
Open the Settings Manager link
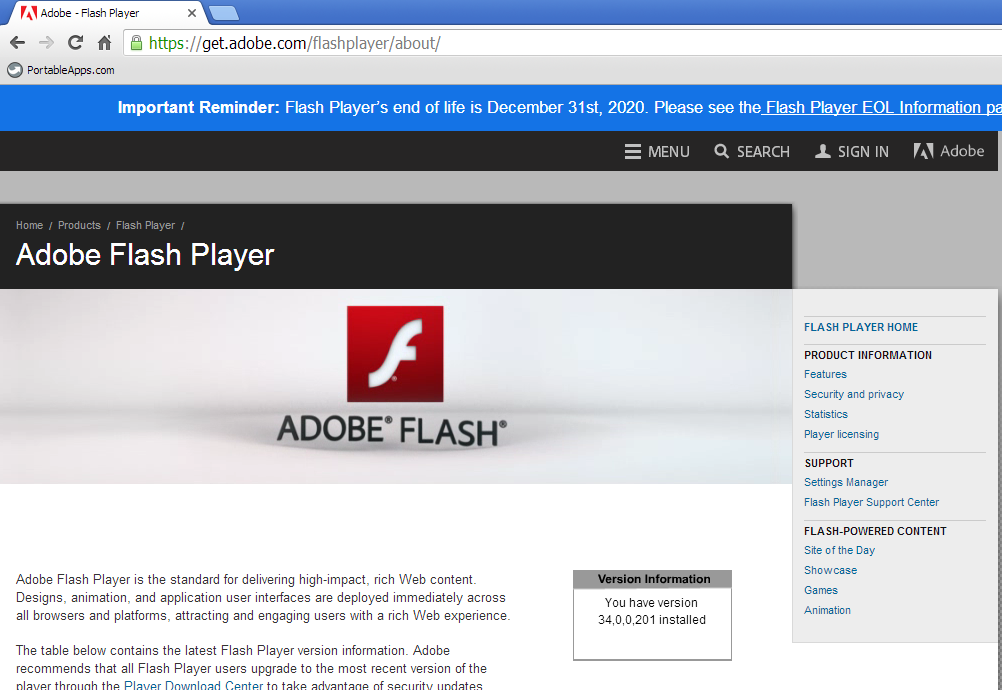[x=845, y=482]
